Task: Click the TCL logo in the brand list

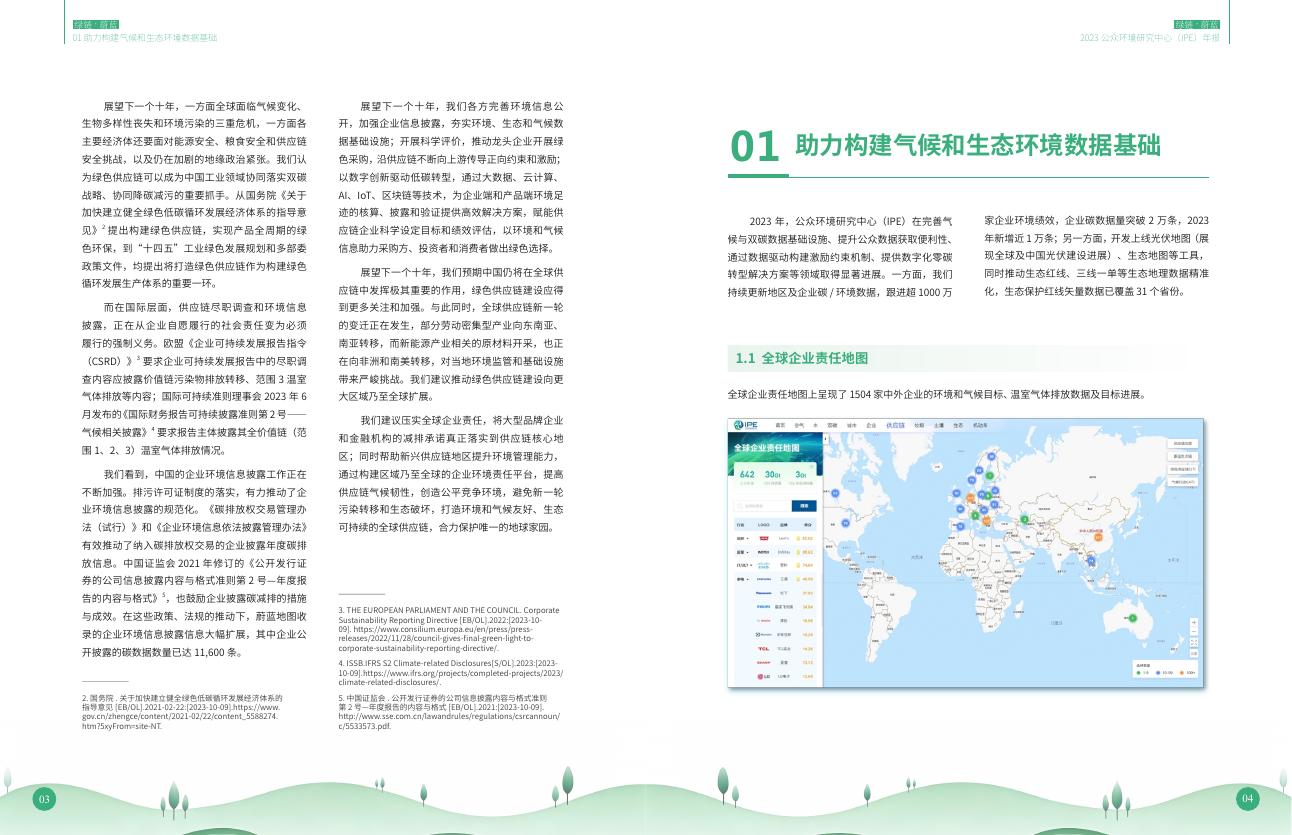Action: pyautogui.click(x=764, y=648)
